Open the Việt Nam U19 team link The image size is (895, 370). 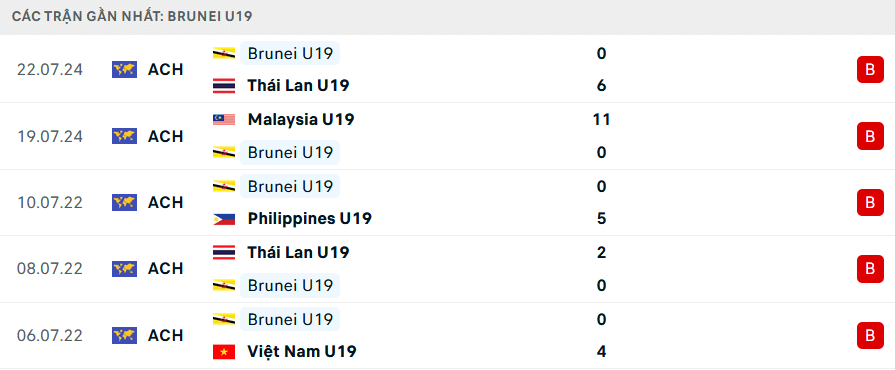[x=302, y=352]
